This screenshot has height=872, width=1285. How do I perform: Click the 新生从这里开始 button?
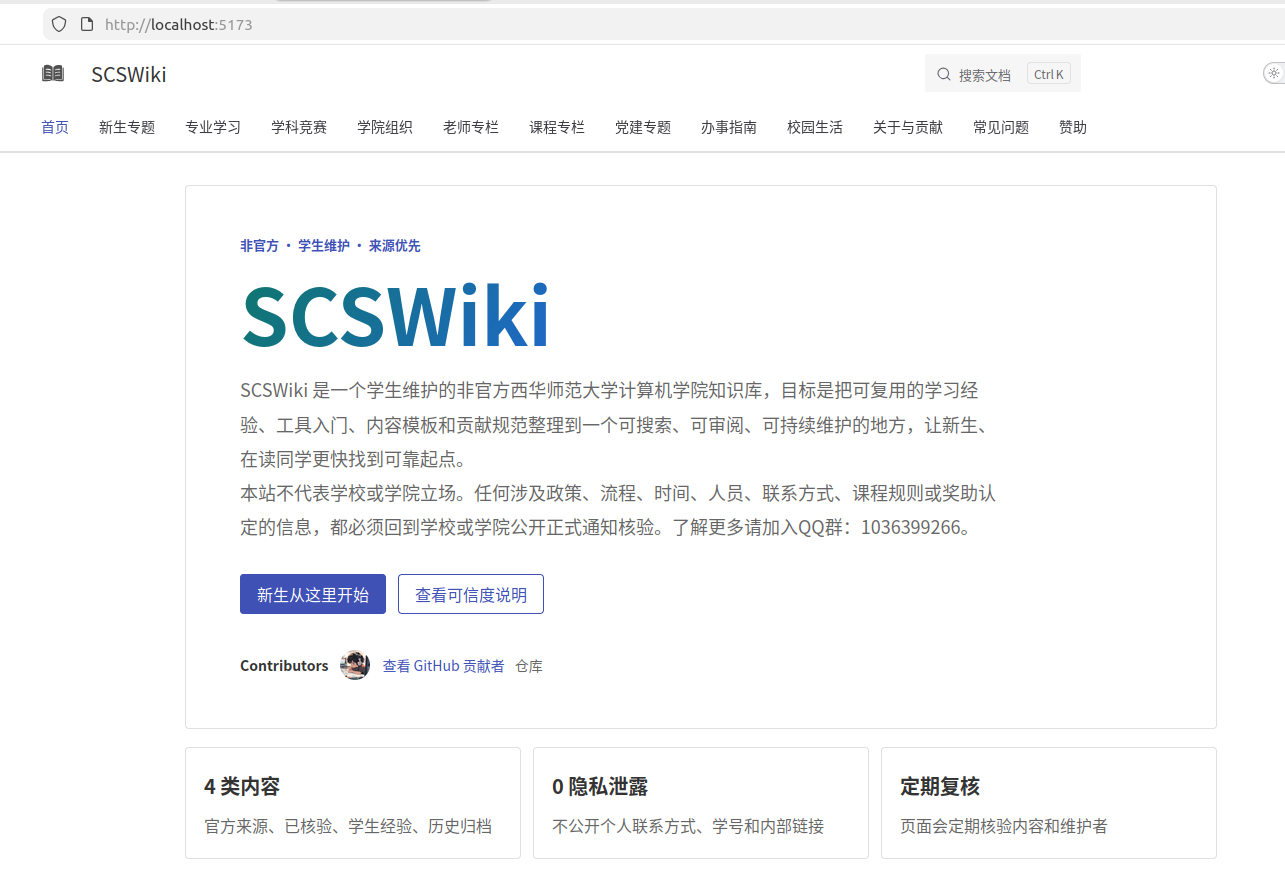coord(313,594)
